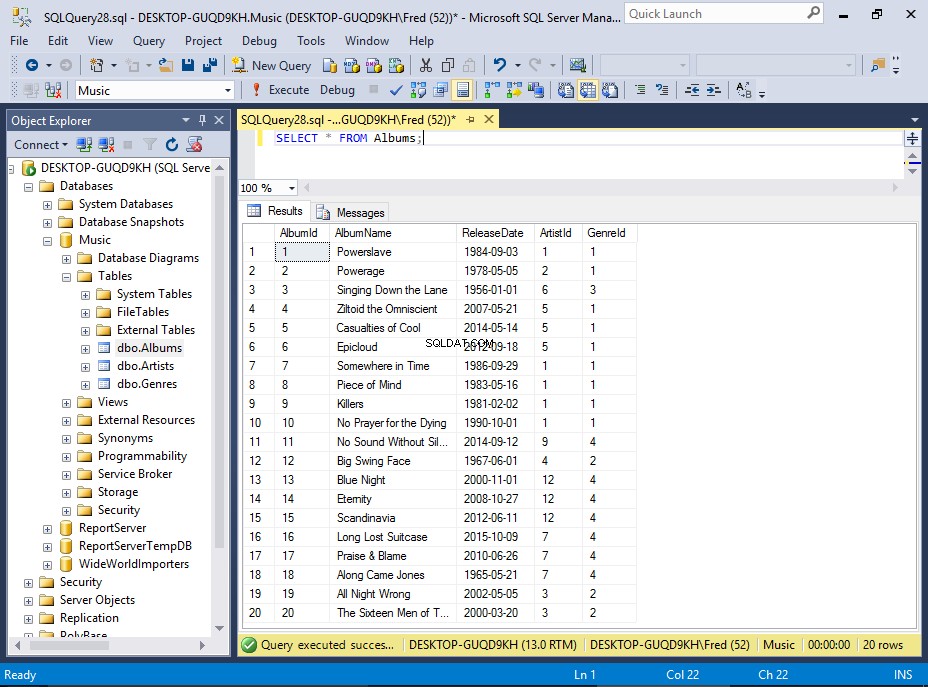Click the Filter icon in Object Explorer
This screenshot has width=928, height=687.
[x=150, y=144]
